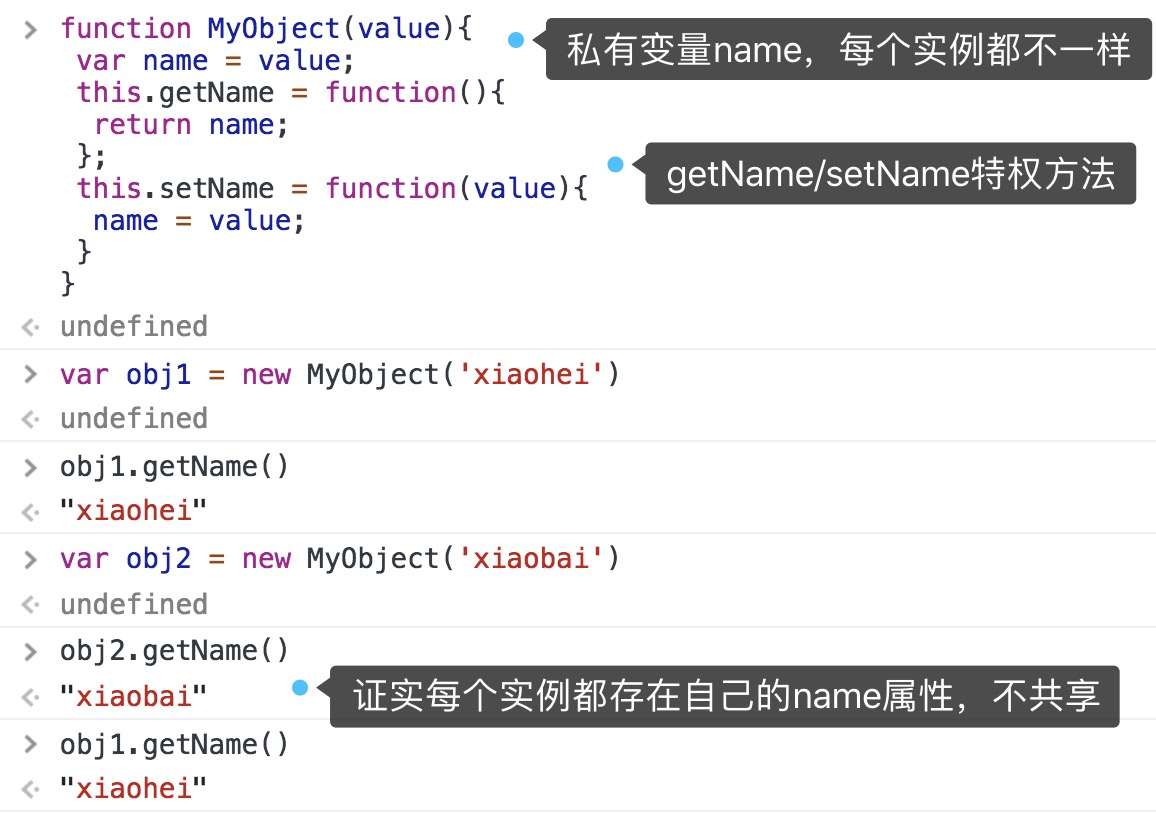Click the blue dot beside the 私有变量name annotation
Image resolution: width=1156 pixels, height=814 pixels.
[x=516, y=40]
